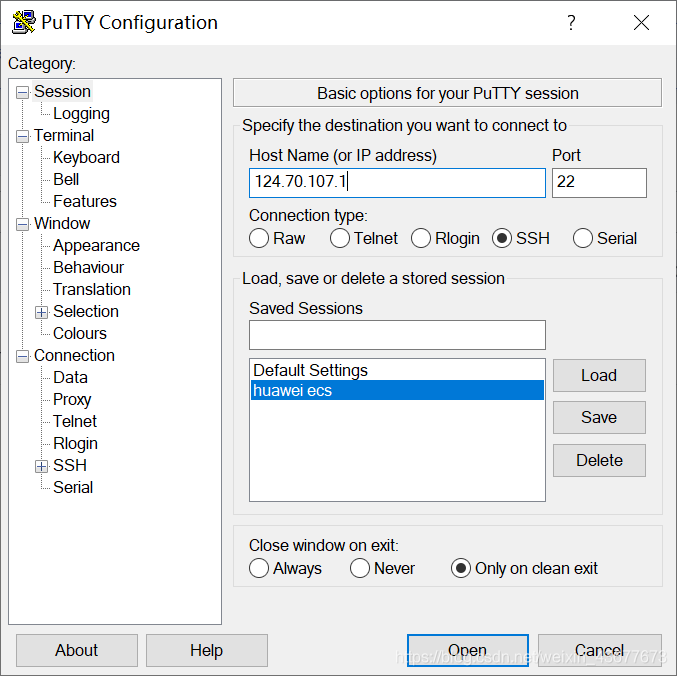Expand the SSH tree node
The width and height of the screenshot is (677, 676).
tap(41, 466)
